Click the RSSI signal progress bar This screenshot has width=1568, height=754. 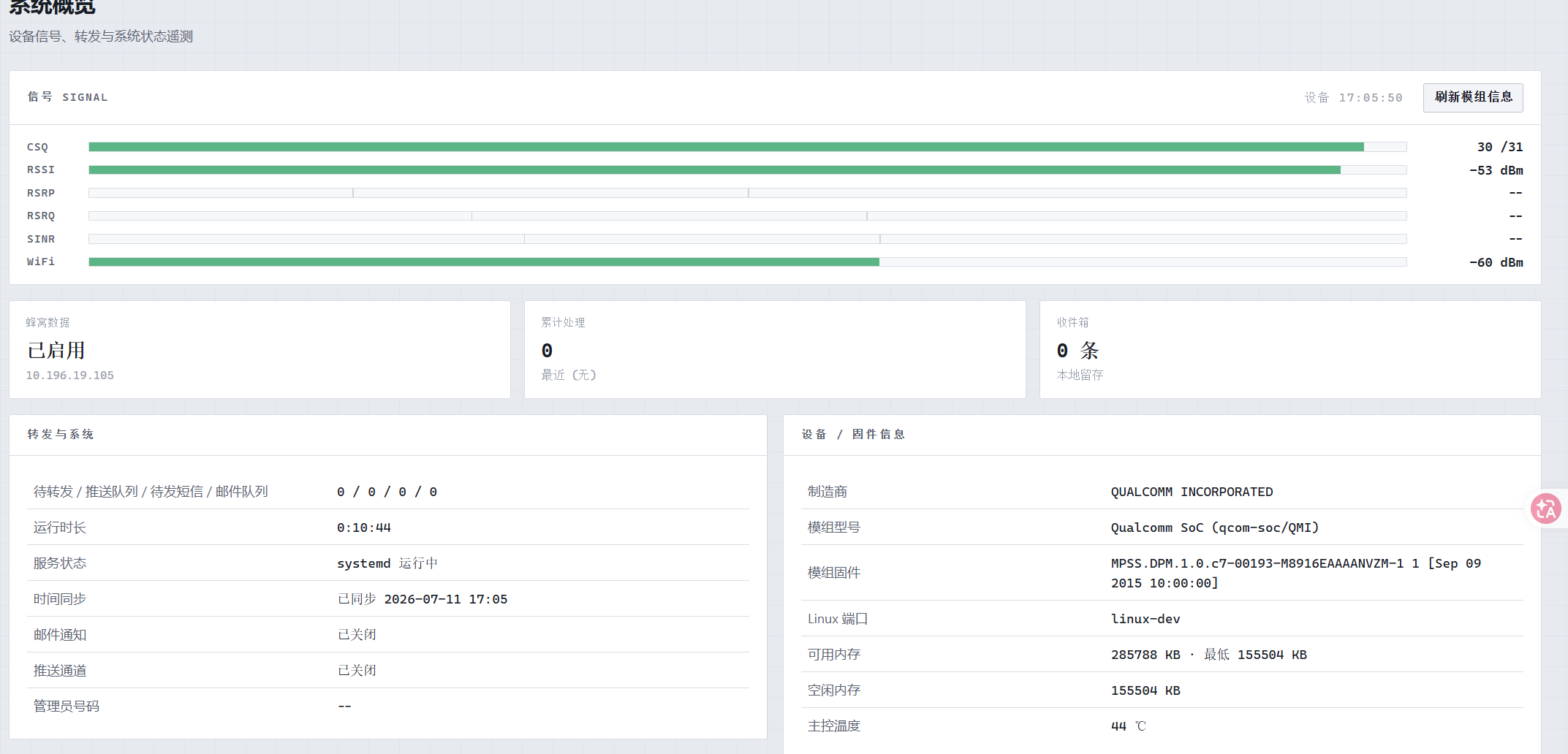click(x=747, y=170)
